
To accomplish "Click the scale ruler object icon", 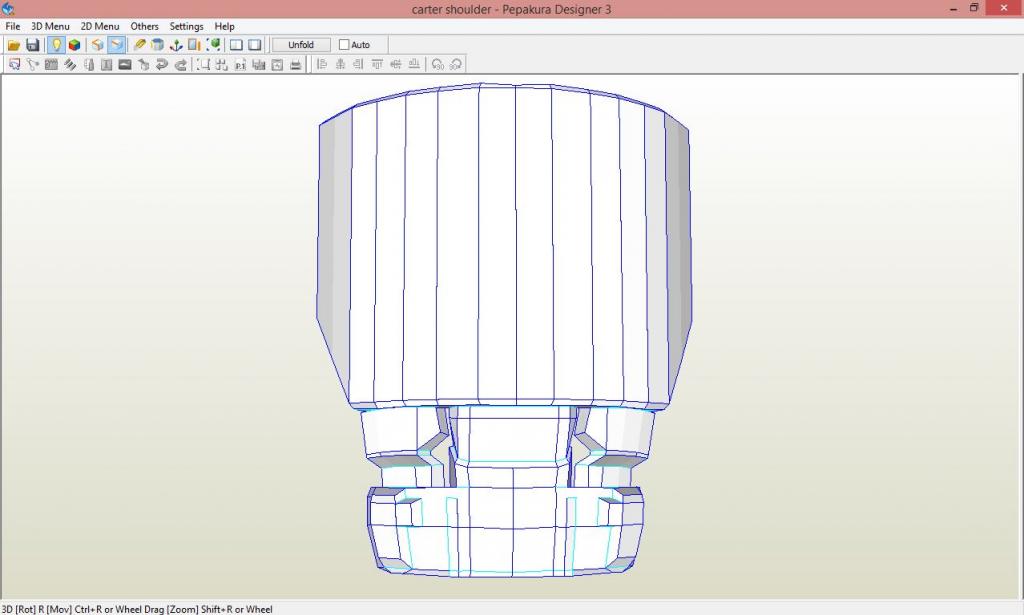I will point(194,45).
